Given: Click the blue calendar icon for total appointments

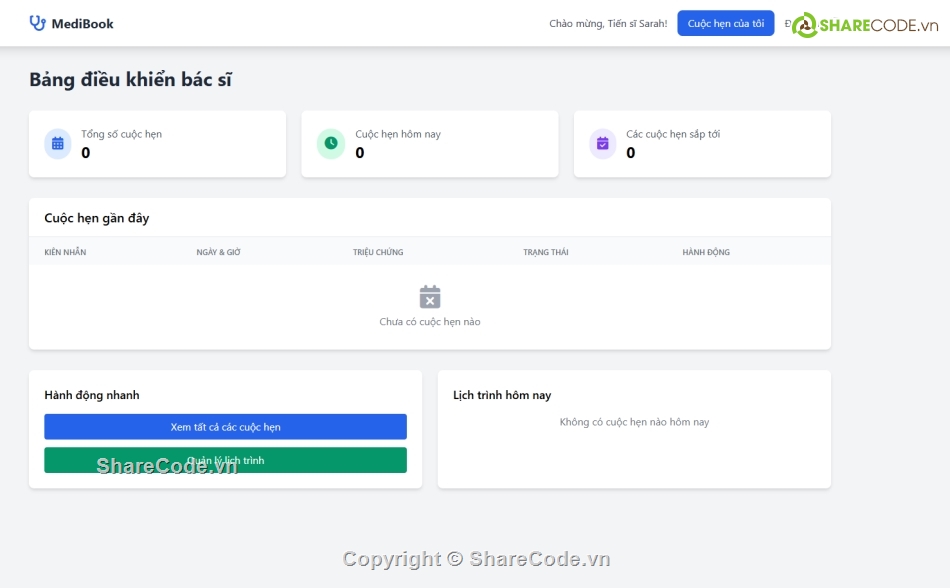Looking at the screenshot, I should pos(58,144).
